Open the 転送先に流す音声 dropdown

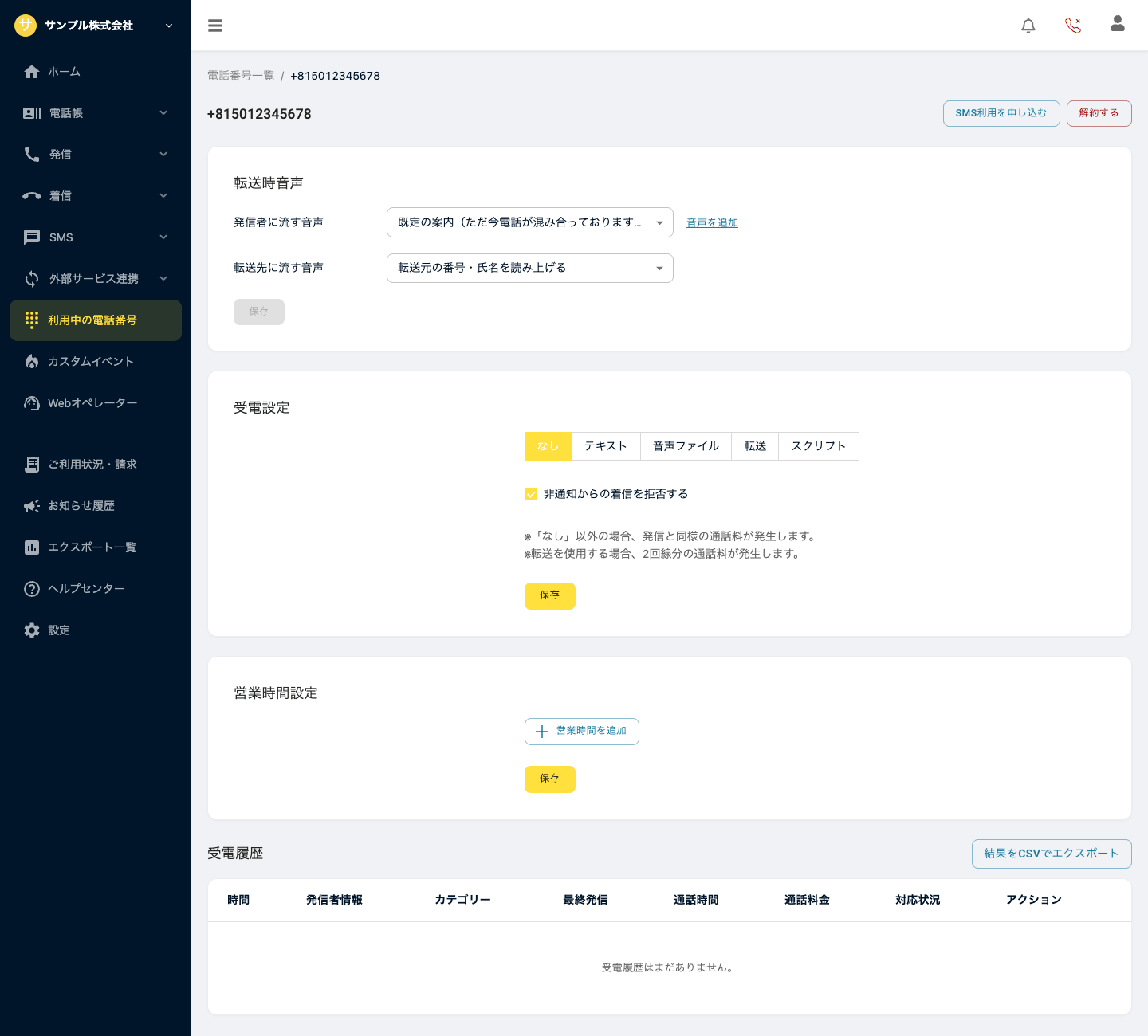point(530,268)
